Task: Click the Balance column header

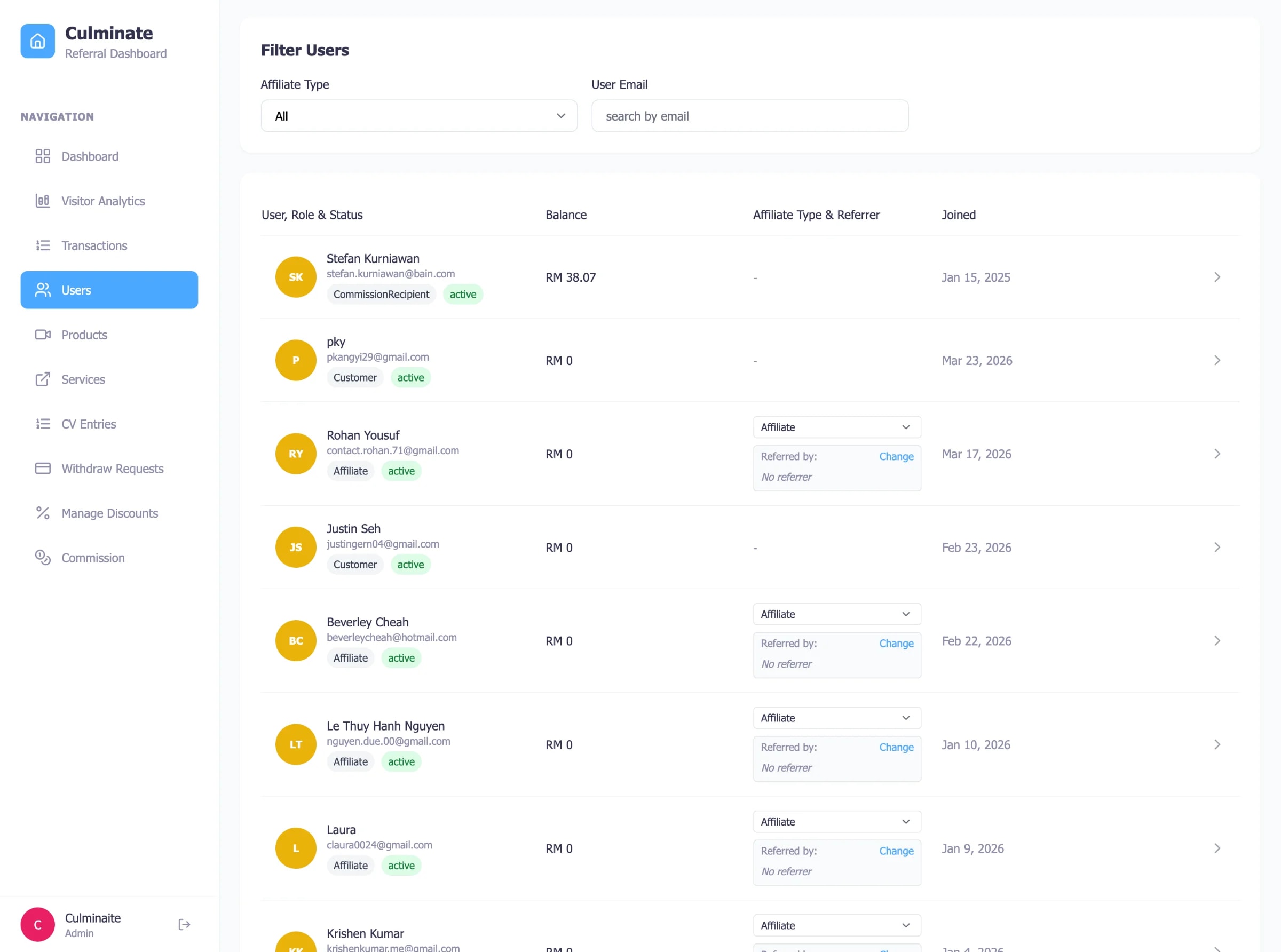Action: tap(566, 215)
